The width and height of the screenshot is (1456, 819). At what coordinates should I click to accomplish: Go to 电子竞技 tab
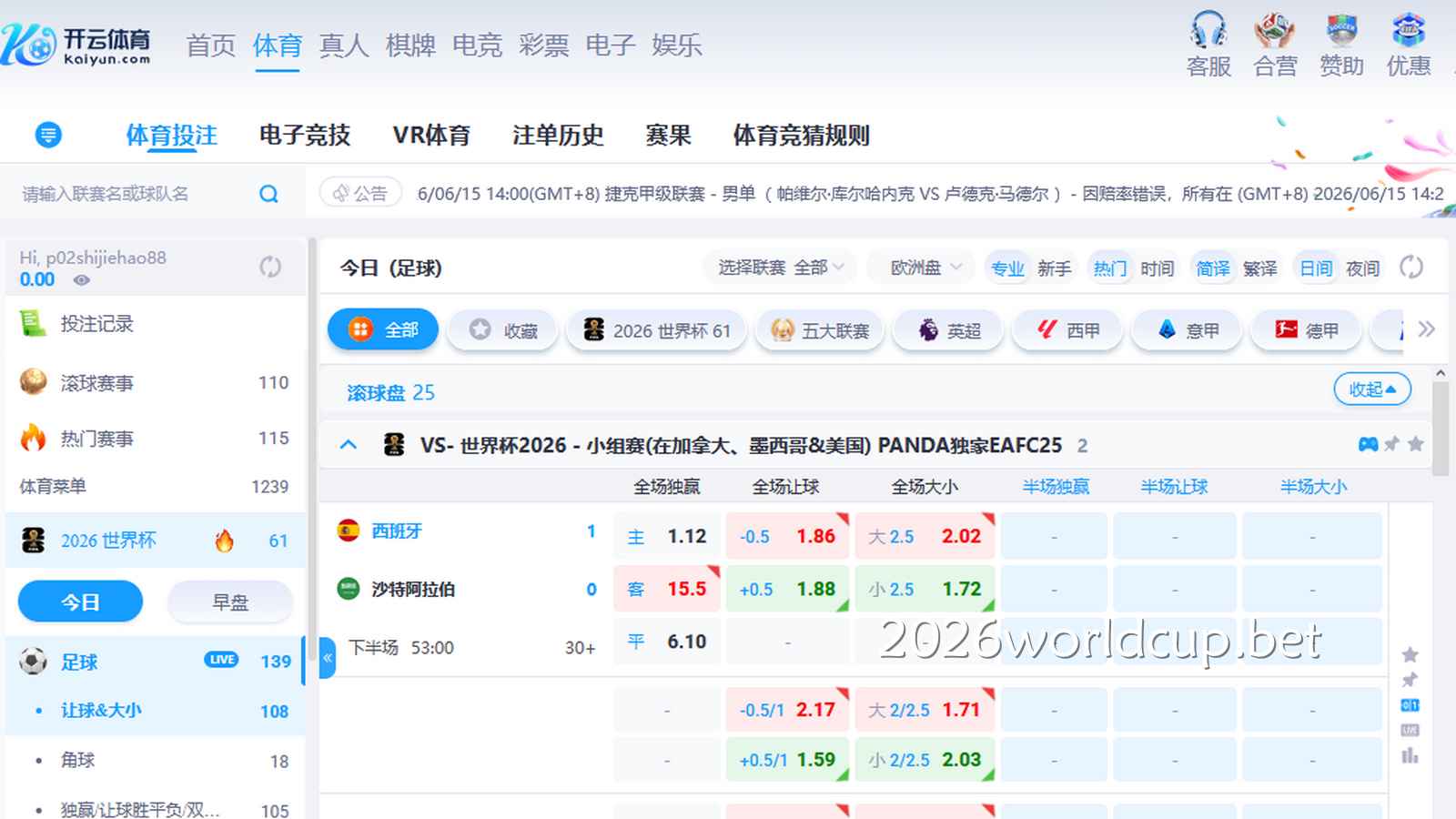tap(305, 136)
